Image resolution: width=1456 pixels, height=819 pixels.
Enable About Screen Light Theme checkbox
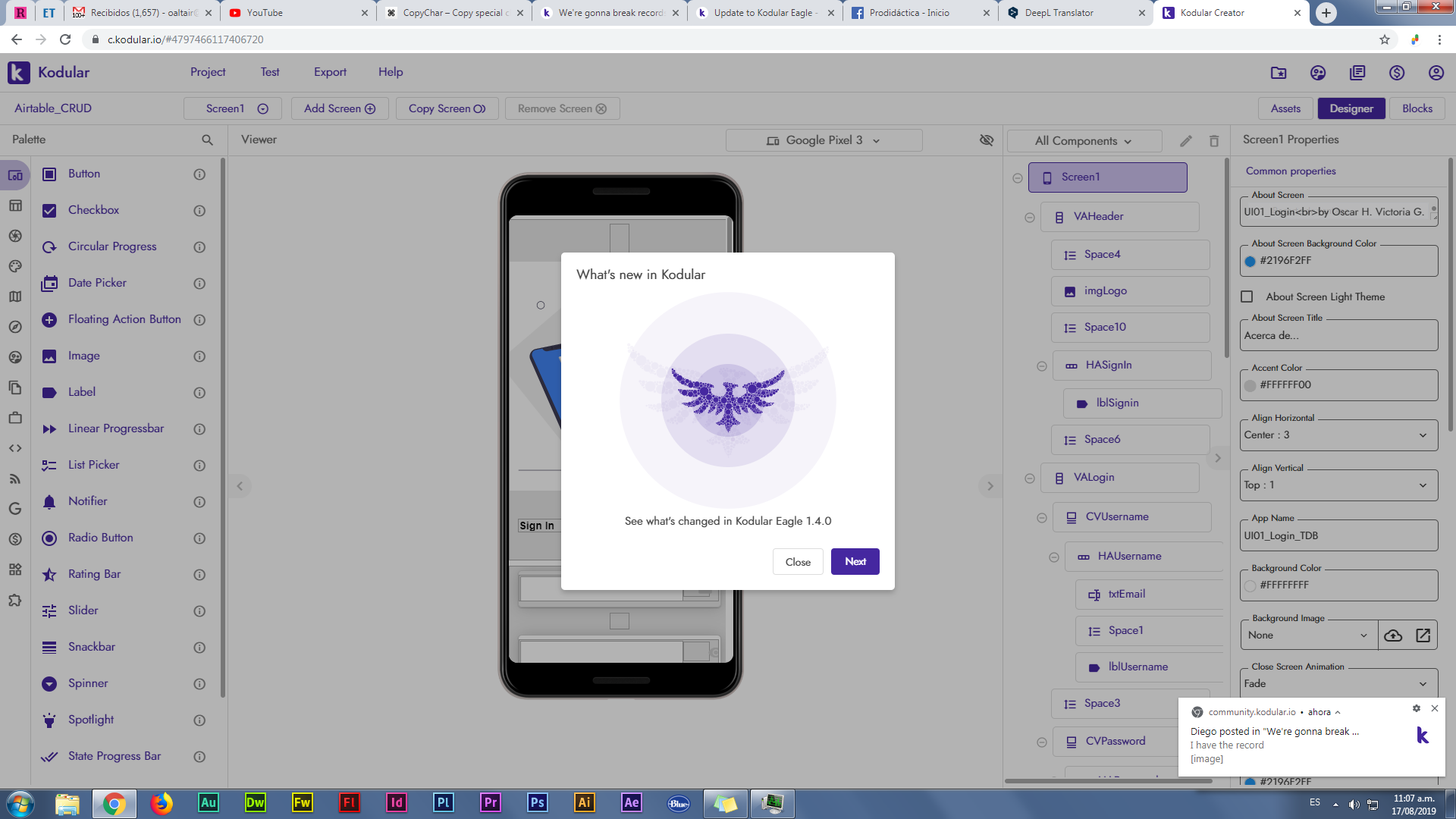tap(1247, 297)
